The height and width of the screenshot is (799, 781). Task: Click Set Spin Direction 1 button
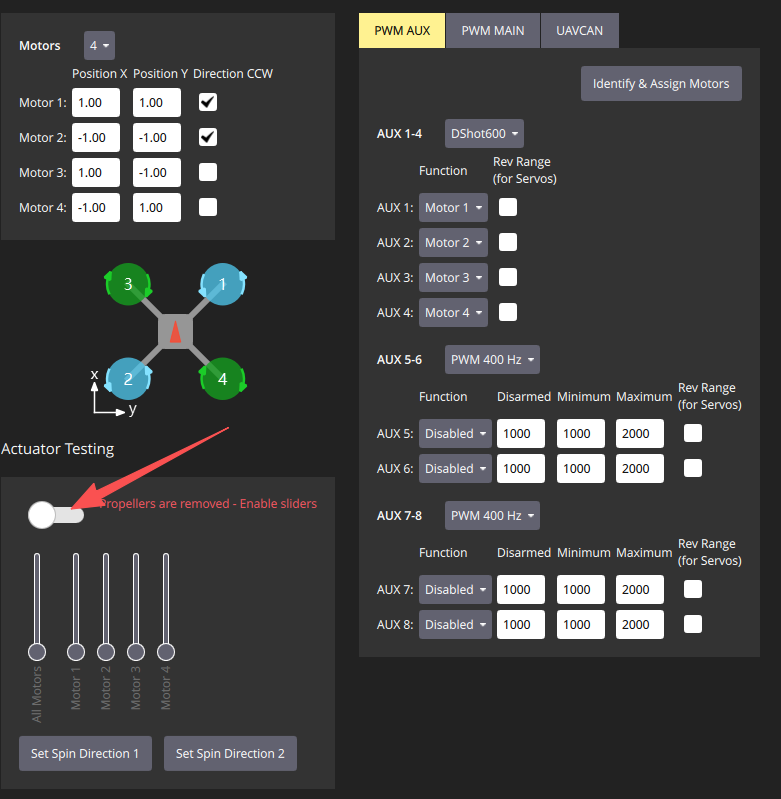tap(85, 753)
